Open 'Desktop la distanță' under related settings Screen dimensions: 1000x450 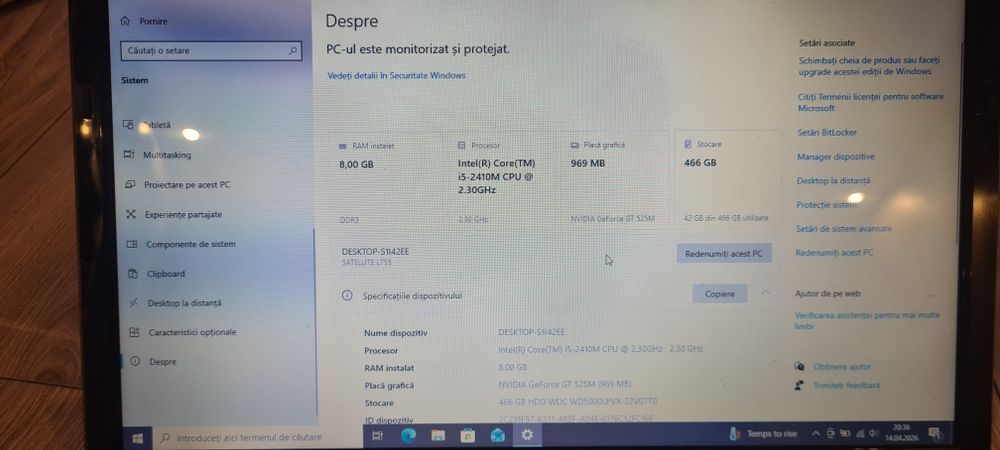pyautogui.click(x=833, y=181)
